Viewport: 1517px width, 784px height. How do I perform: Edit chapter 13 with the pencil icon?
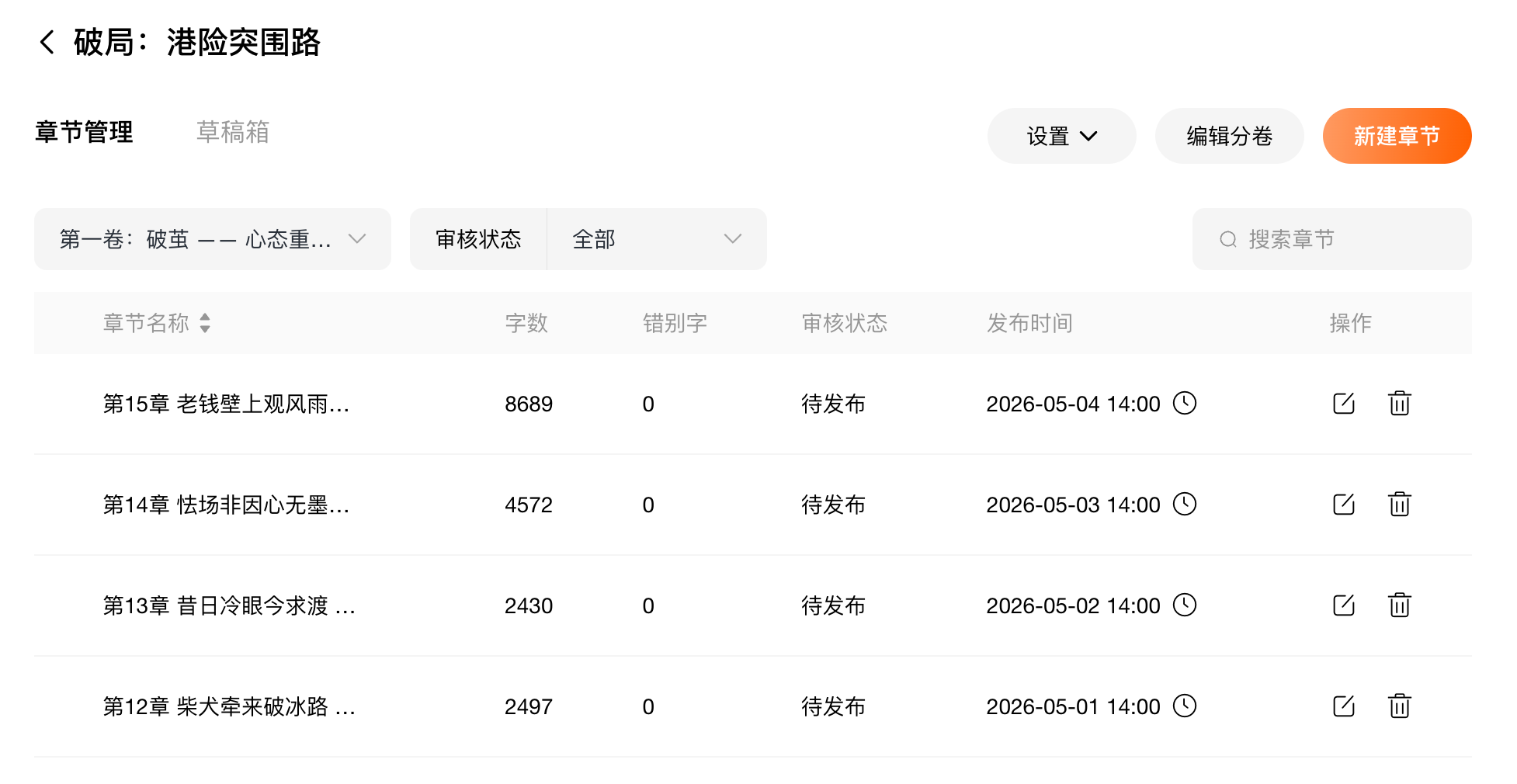[1343, 605]
